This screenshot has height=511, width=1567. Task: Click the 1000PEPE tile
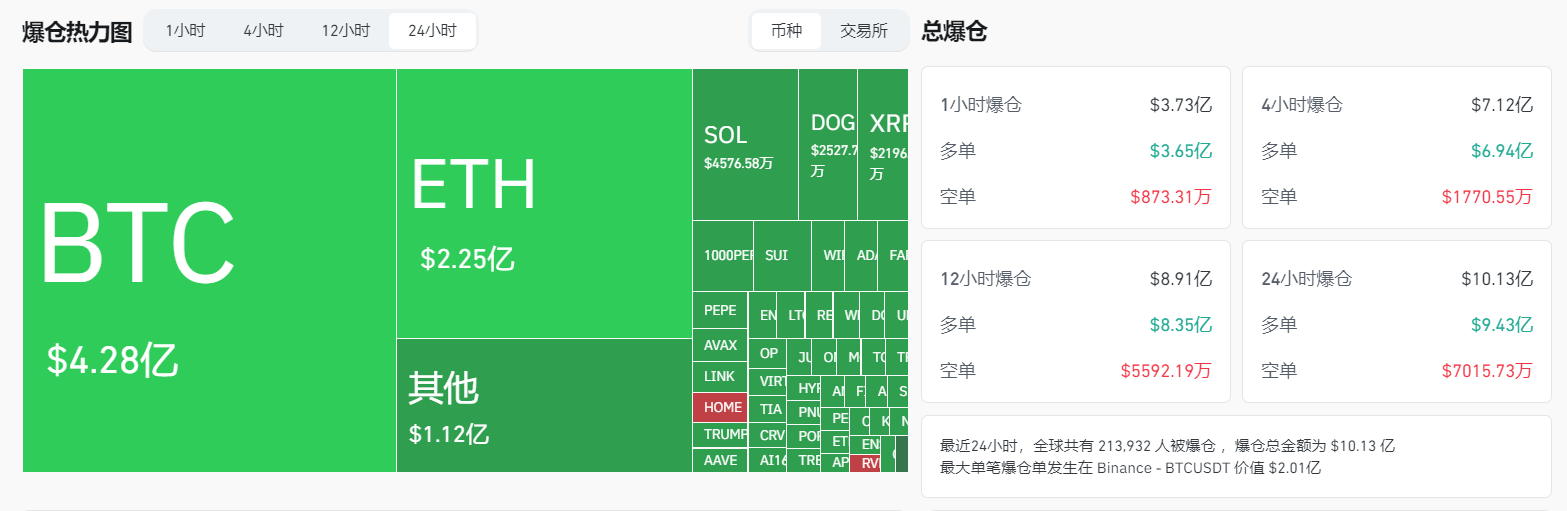pyautogui.click(x=723, y=256)
